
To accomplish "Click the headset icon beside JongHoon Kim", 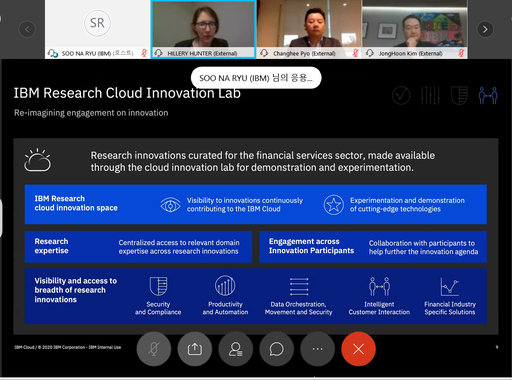I will tap(370, 53).
